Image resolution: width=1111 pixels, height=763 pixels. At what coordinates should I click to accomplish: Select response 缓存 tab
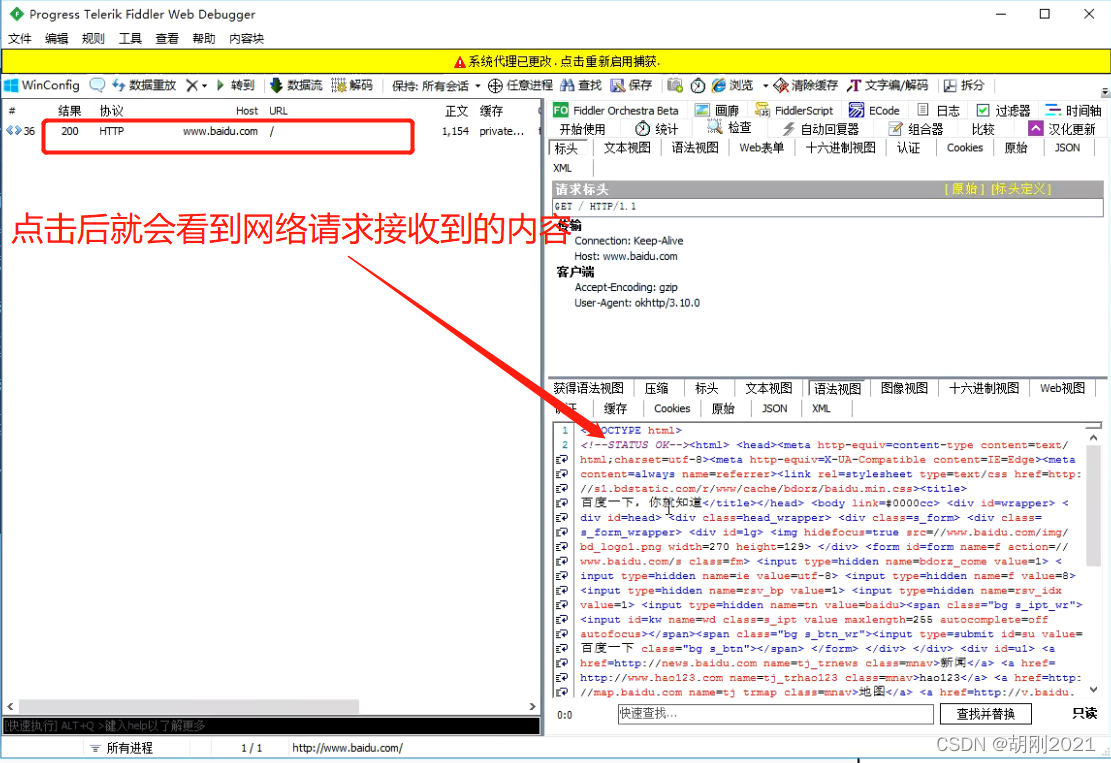click(615, 409)
